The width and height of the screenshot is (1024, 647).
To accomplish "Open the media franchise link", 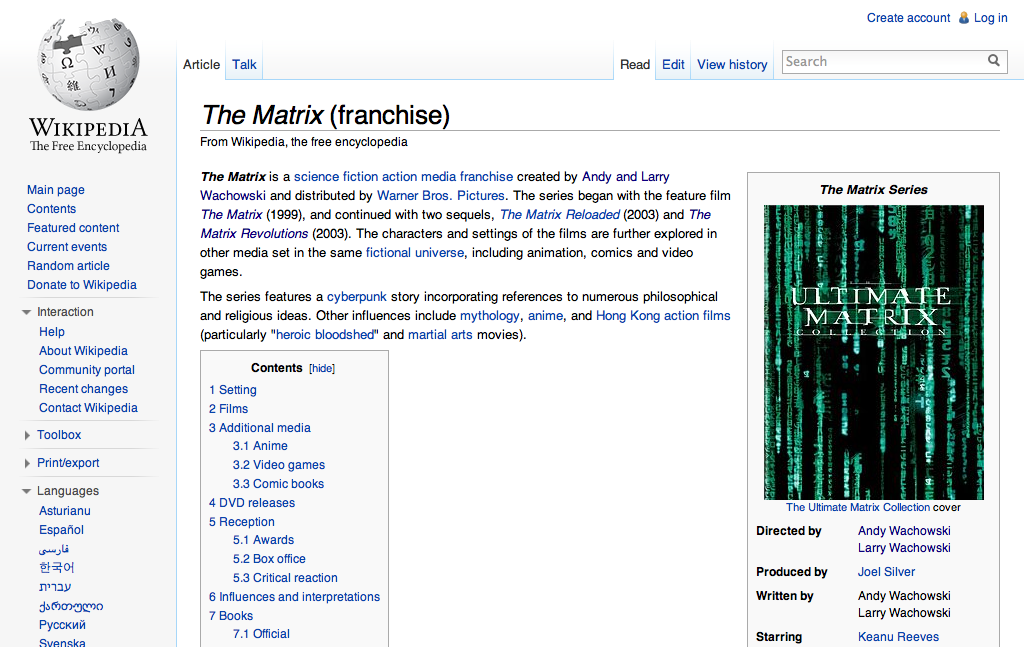I will [x=467, y=176].
